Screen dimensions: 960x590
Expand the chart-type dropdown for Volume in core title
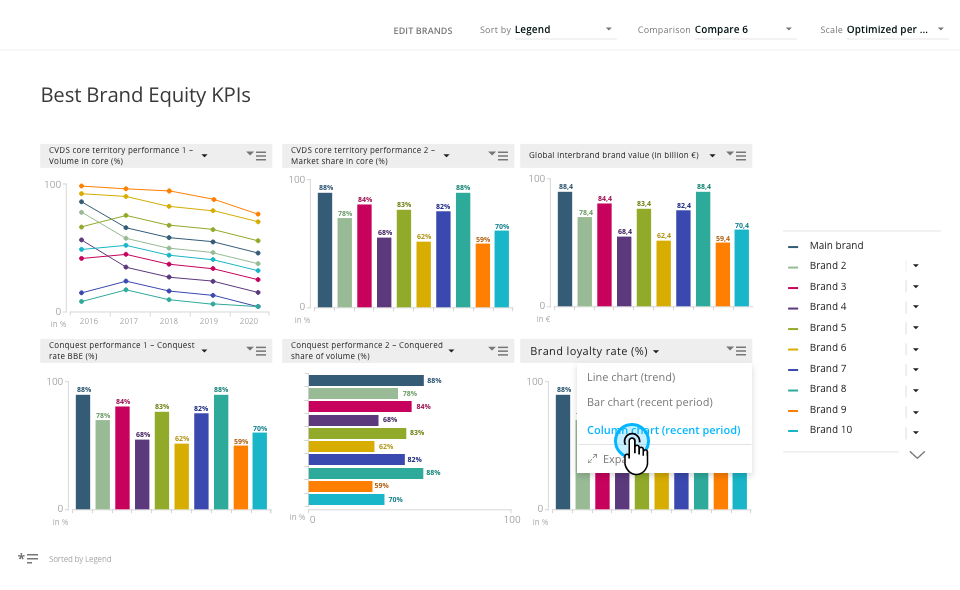point(204,155)
